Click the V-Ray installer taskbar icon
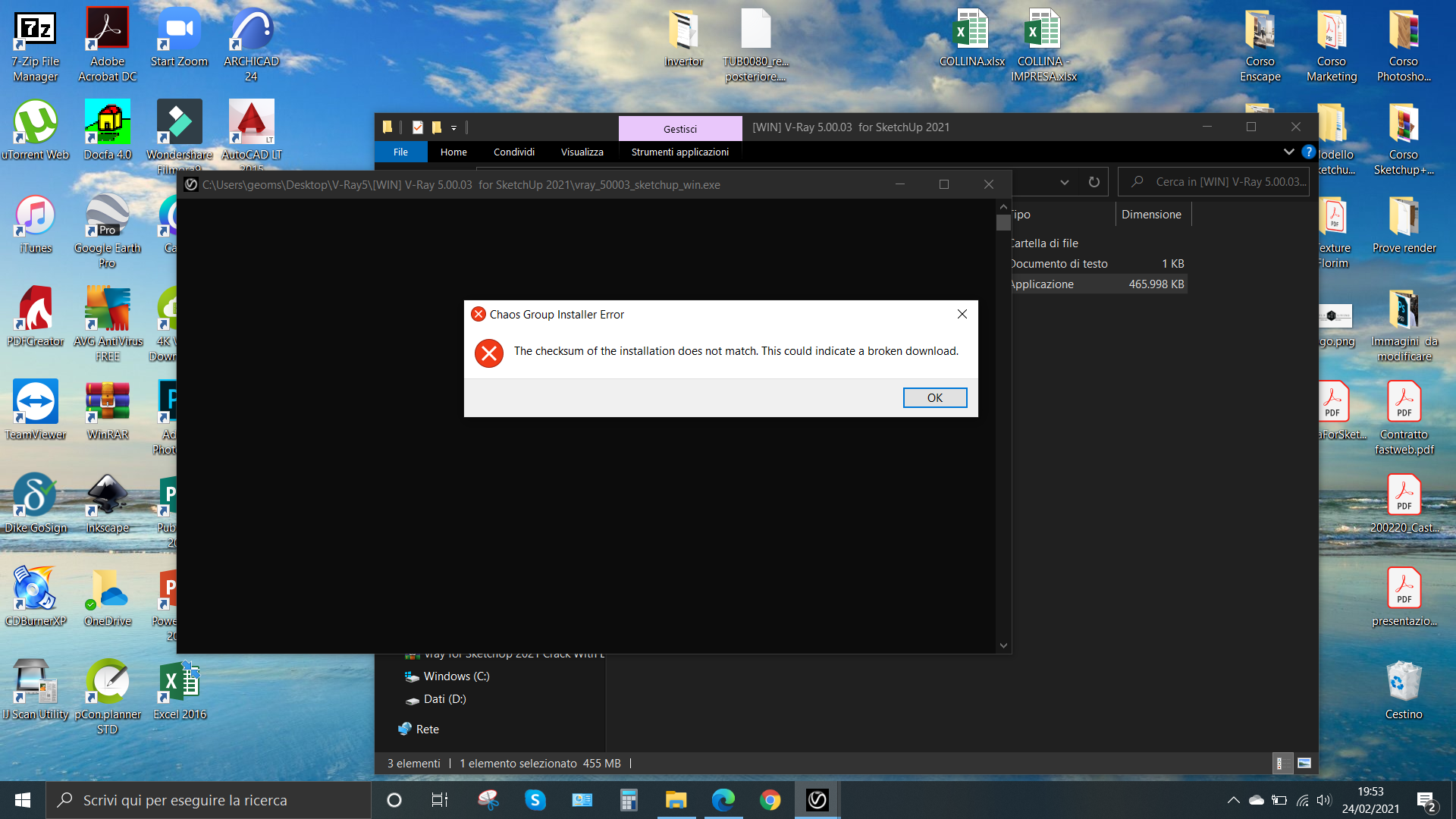1456x819 pixels. click(x=817, y=800)
